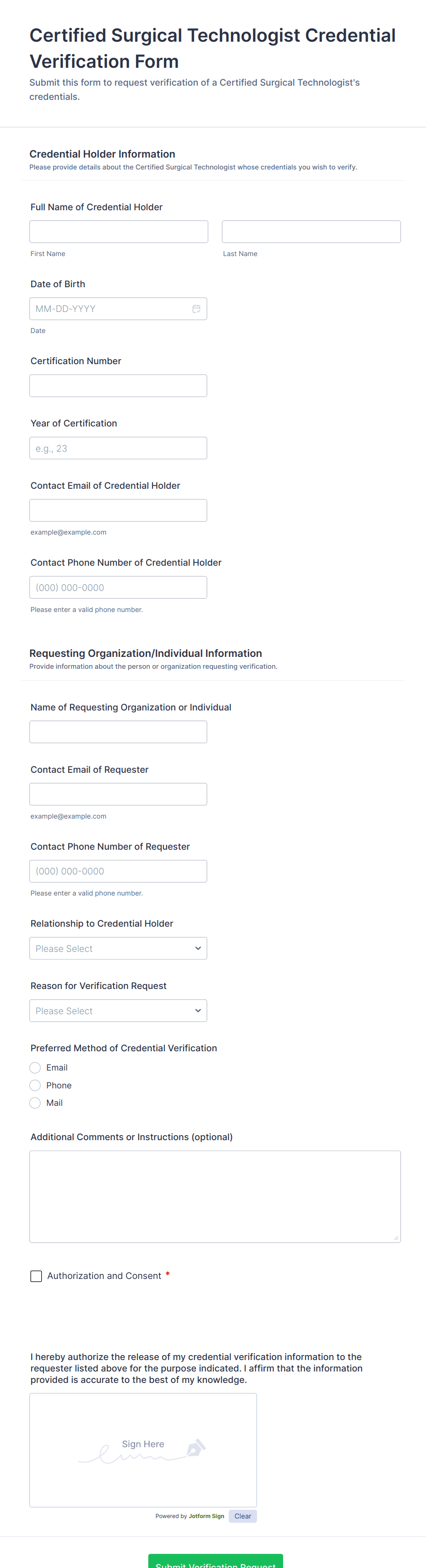Focus the Last Name text box
This screenshot has width=426, height=1568.
click(311, 232)
